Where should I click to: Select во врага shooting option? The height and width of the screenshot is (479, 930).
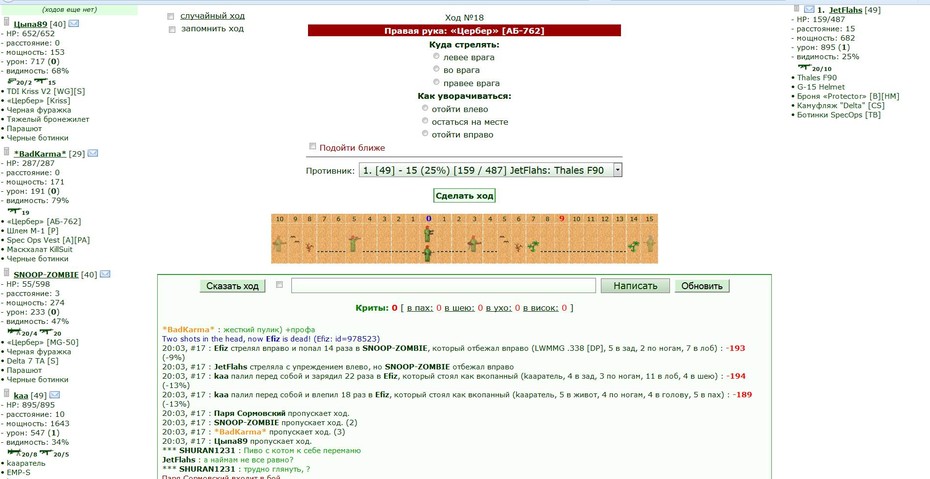coord(437,69)
